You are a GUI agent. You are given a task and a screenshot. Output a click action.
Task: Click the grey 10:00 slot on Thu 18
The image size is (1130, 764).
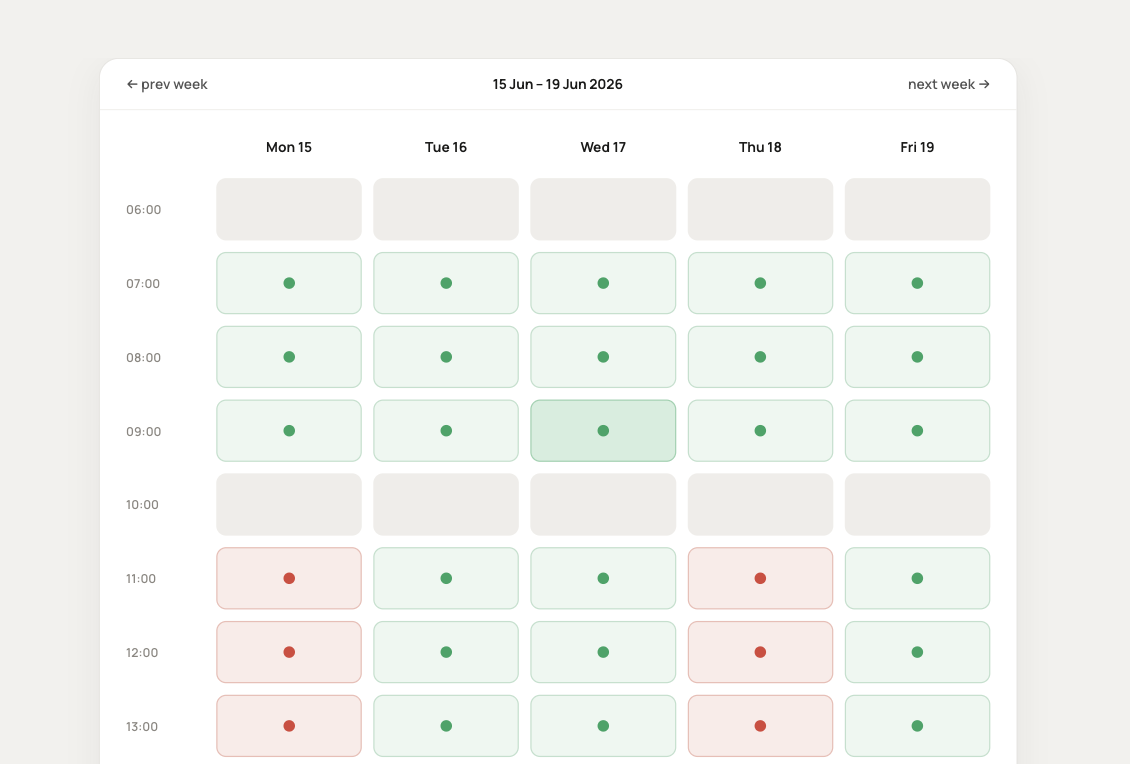tap(760, 505)
